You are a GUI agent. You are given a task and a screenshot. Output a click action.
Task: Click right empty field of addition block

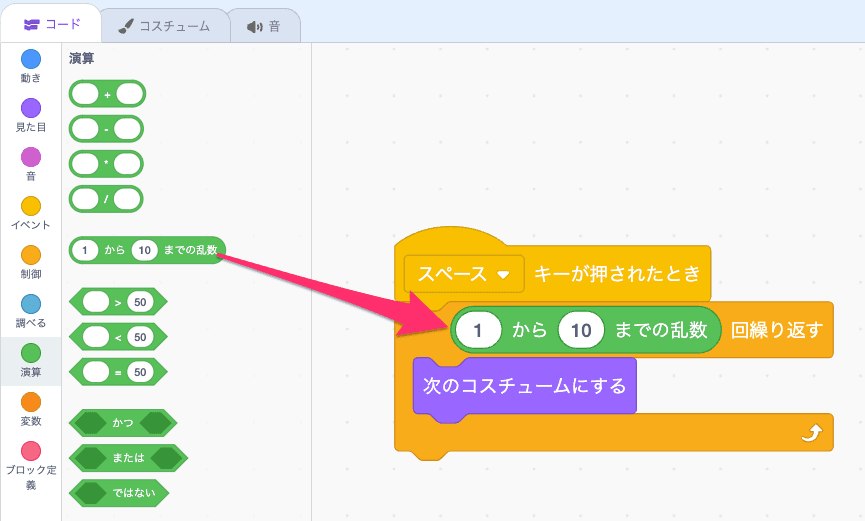[x=129, y=94]
